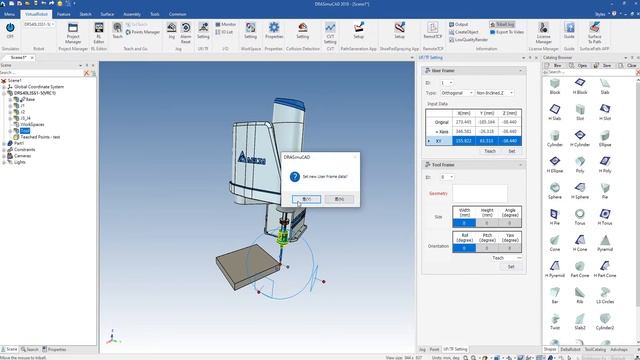Insert a Block shape from catalog
Screen dimensions: 640x360
(x=555, y=87)
